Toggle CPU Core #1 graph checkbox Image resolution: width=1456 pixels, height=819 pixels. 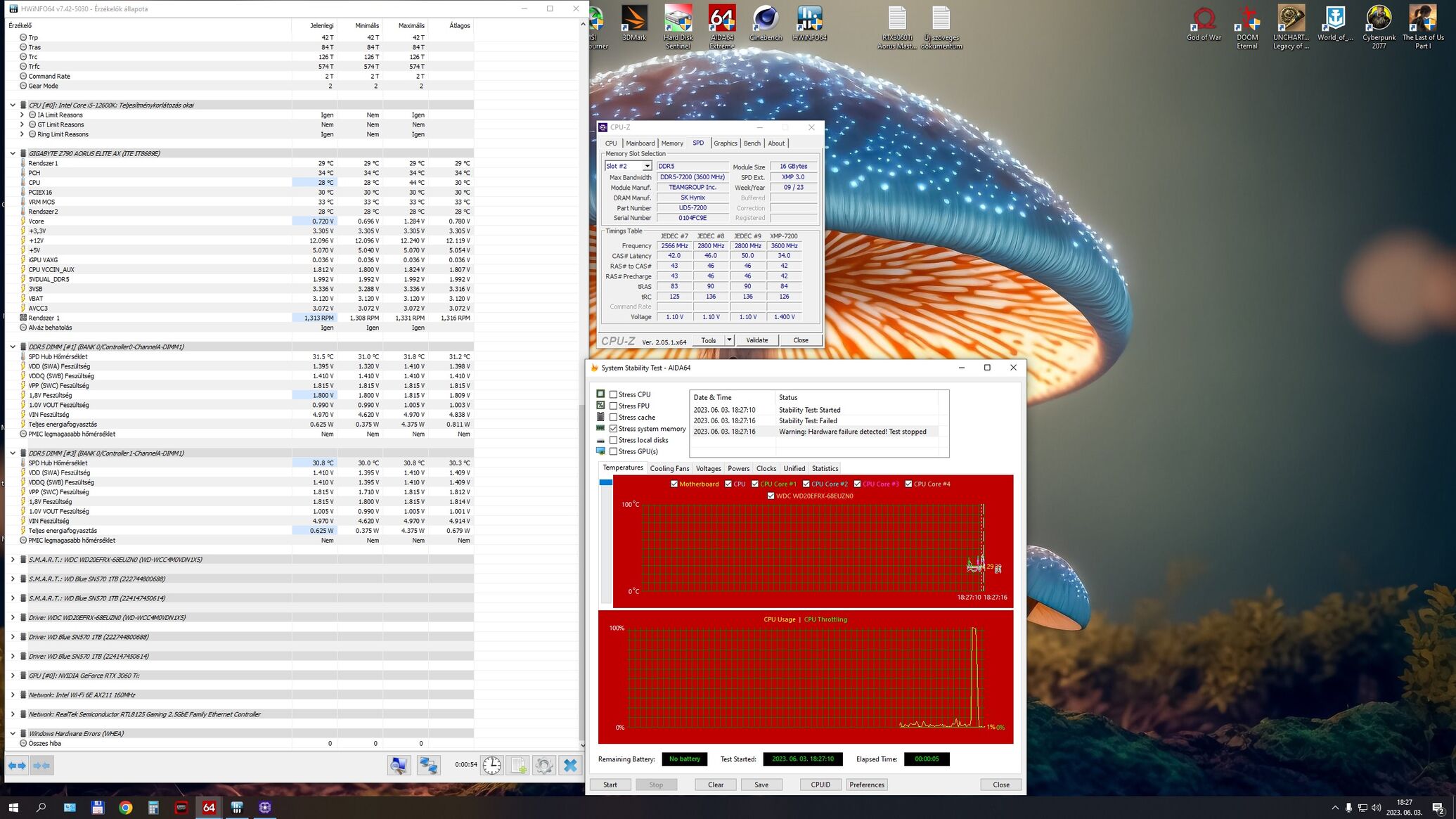(754, 484)
